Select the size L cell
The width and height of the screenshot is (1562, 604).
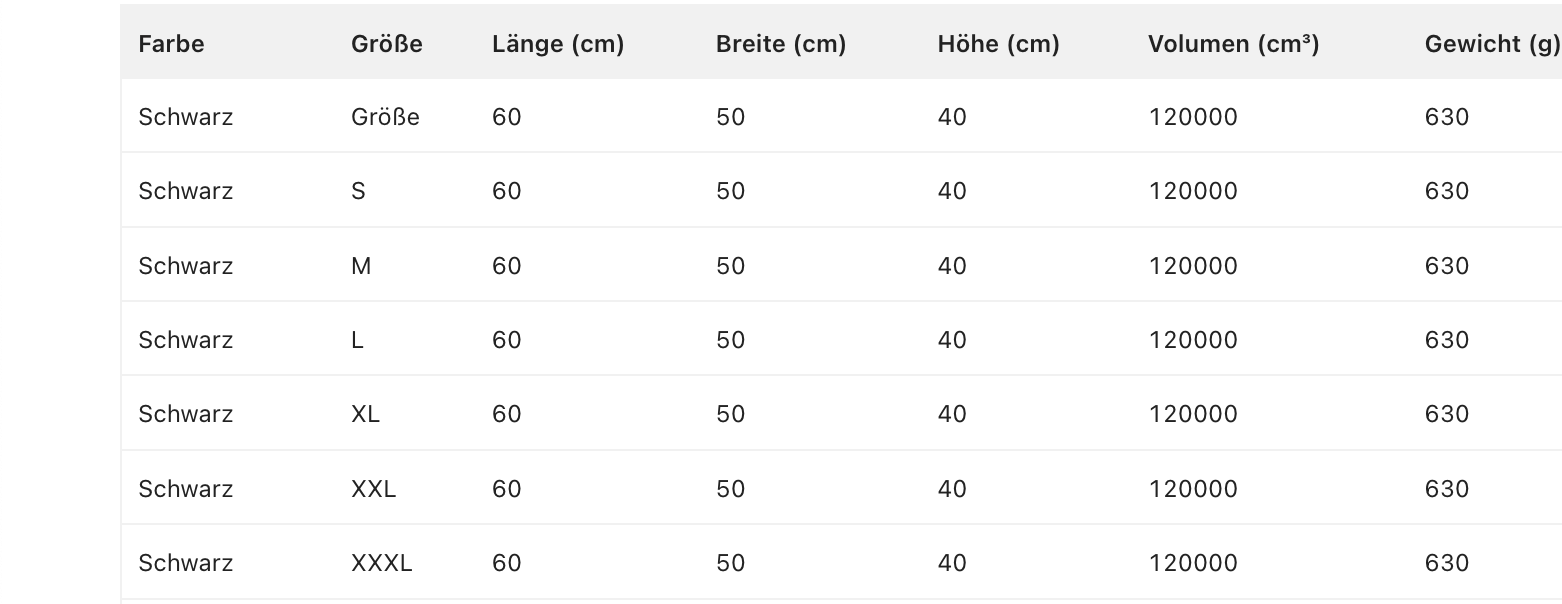click(358, 340)
